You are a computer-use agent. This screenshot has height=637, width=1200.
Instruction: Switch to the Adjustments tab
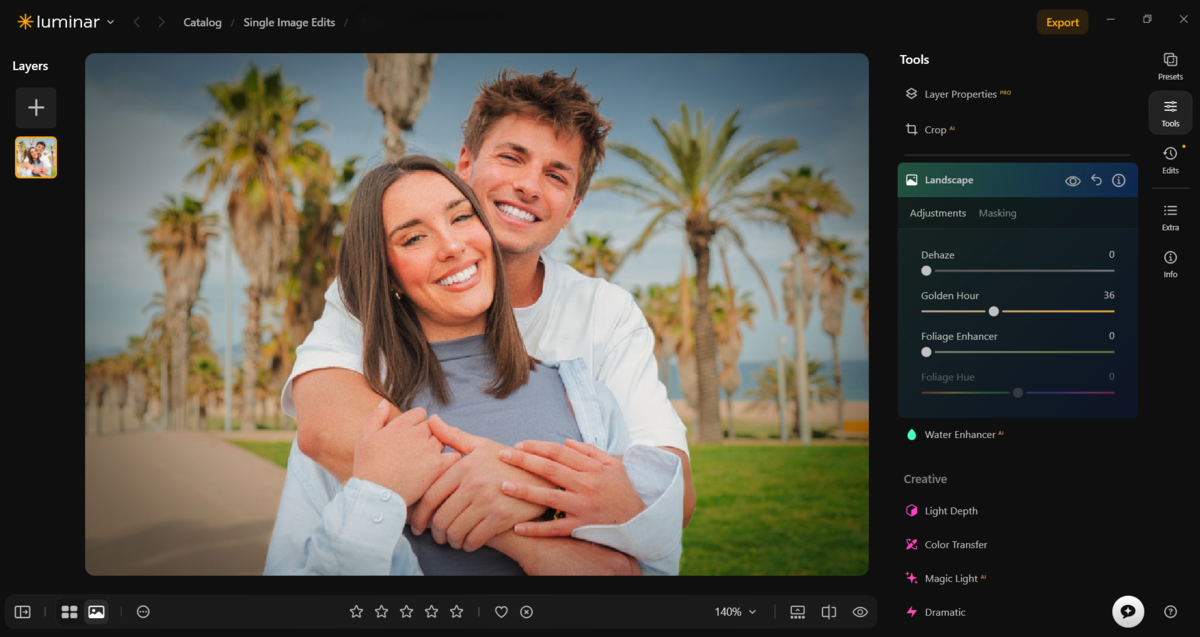point(937,213)
